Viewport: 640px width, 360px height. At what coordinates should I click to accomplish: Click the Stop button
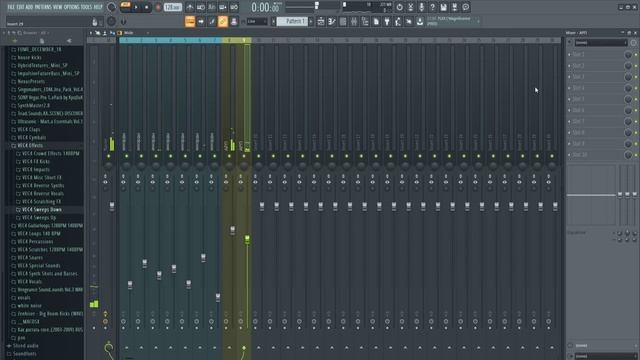(x=147, y=7)
